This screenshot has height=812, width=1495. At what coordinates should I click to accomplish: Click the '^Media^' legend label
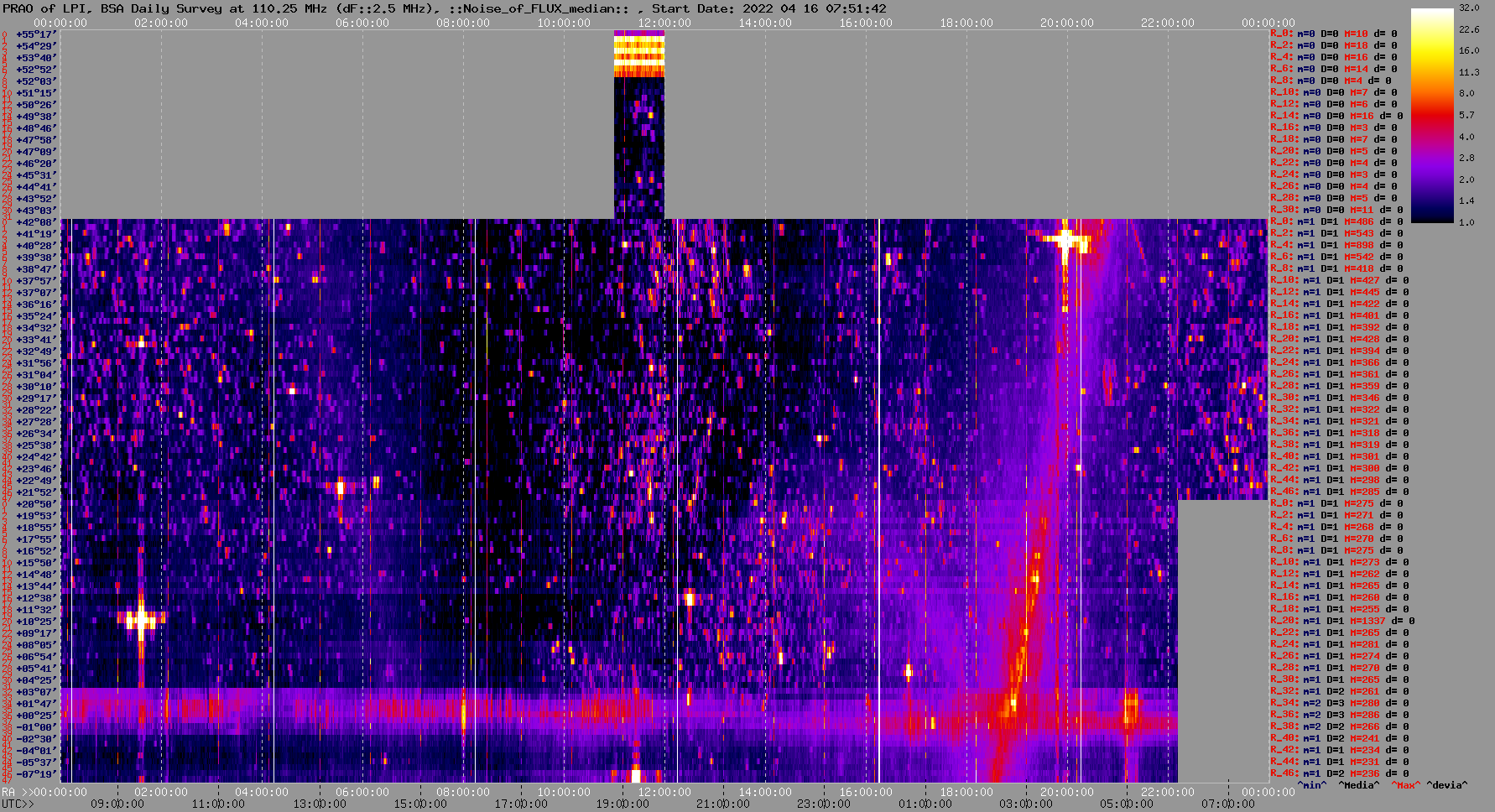(1358, 786)
